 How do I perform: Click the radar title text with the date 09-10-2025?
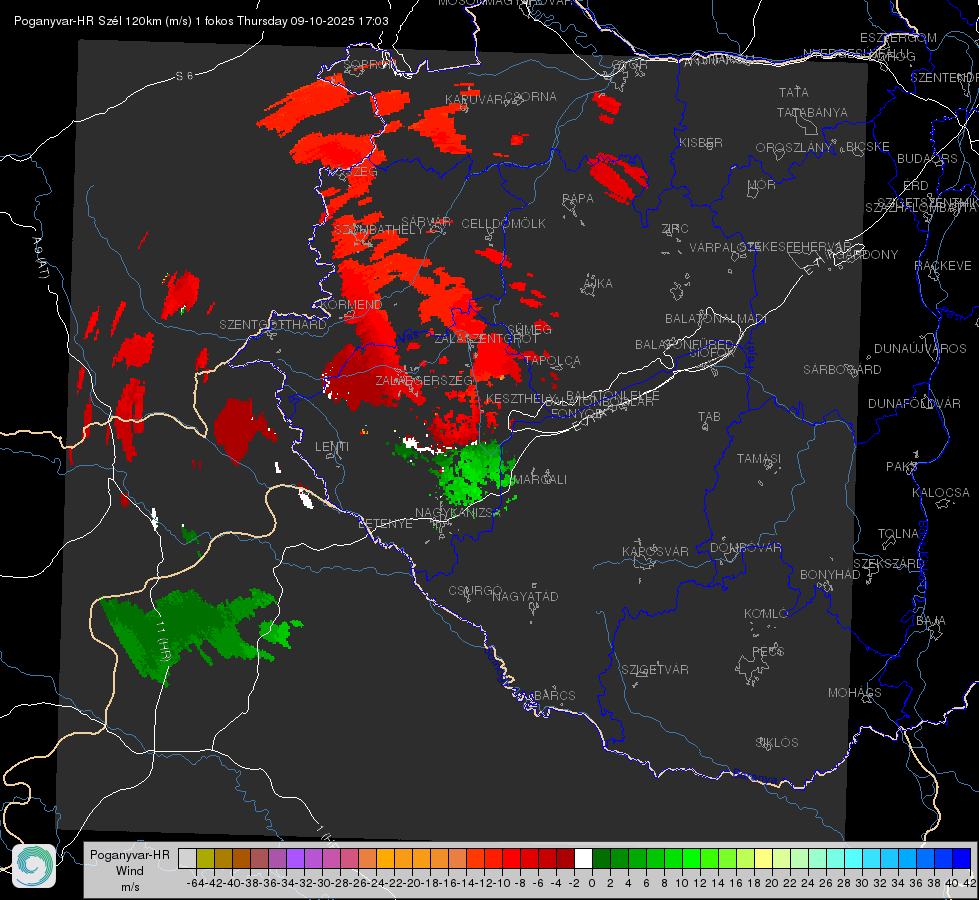[x=201, y=21]
